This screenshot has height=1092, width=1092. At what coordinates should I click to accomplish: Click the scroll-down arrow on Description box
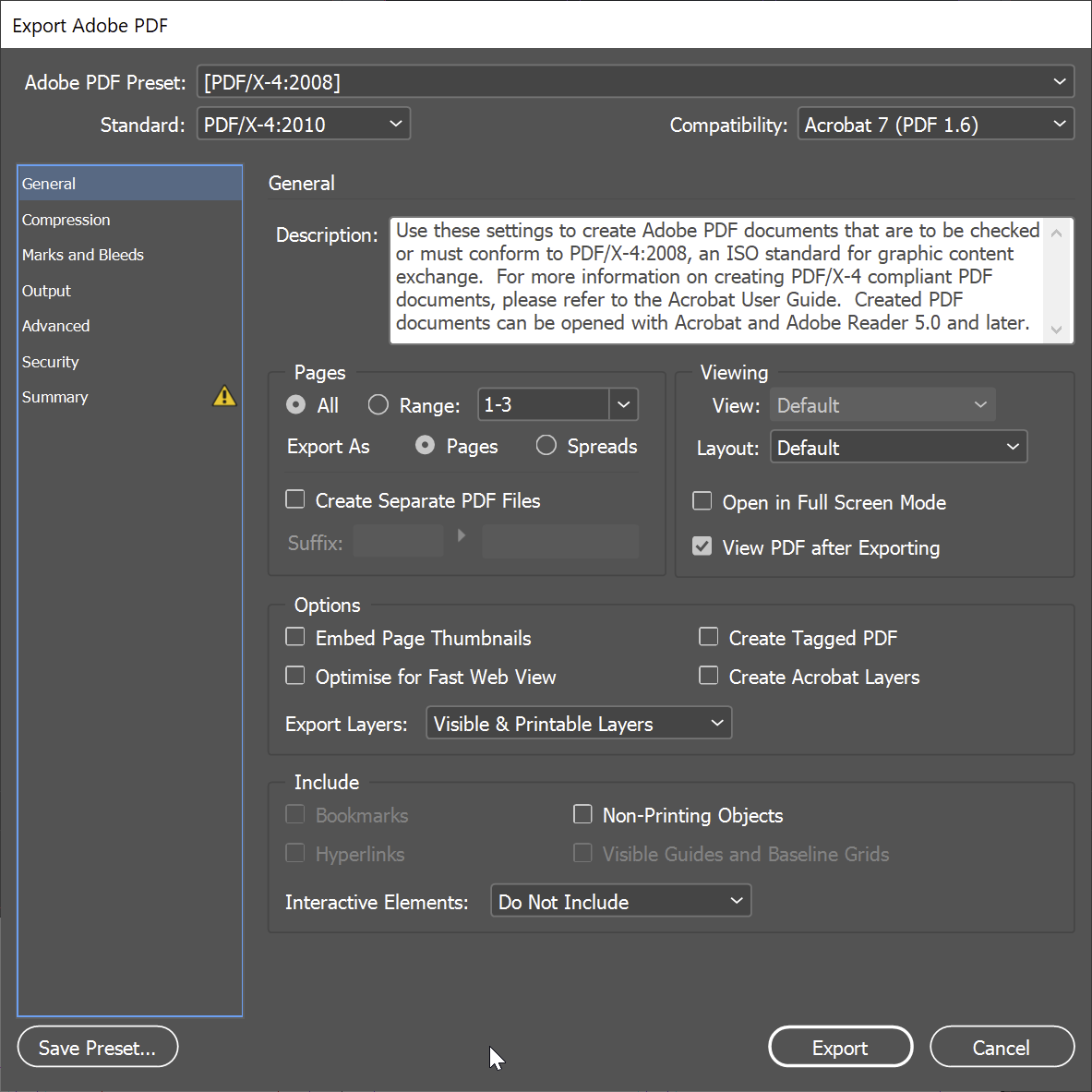(1057, 330)
